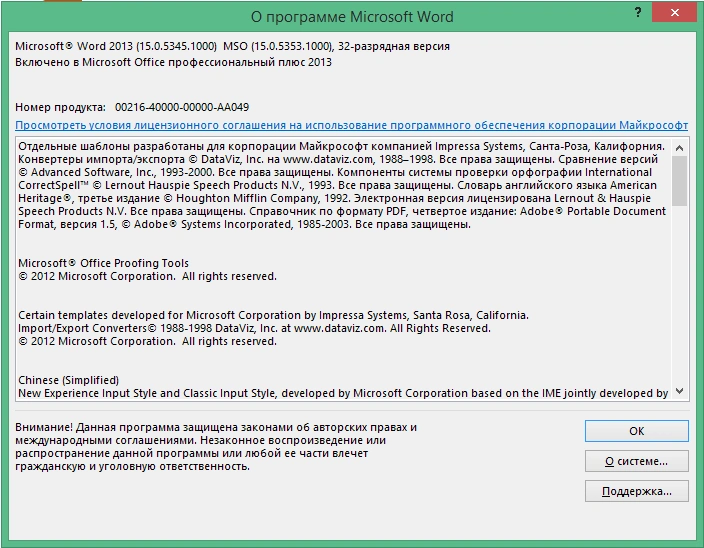Select the product number 00216-40000-00000-AA049
Image resolution: width=704 pixels, height=548 pixels.
click(x=182, y=107)
